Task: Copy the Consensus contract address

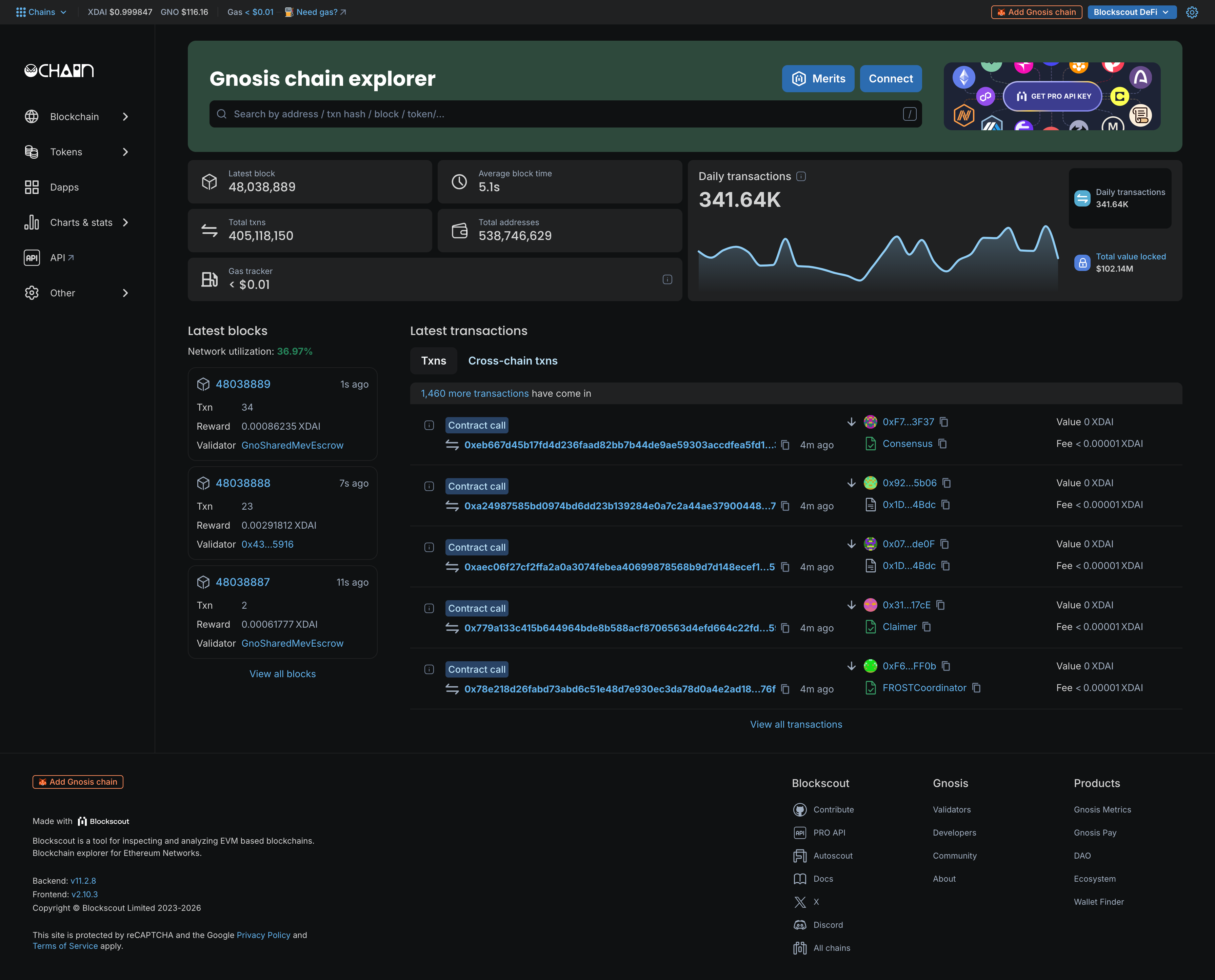Action: pos(942,444)
